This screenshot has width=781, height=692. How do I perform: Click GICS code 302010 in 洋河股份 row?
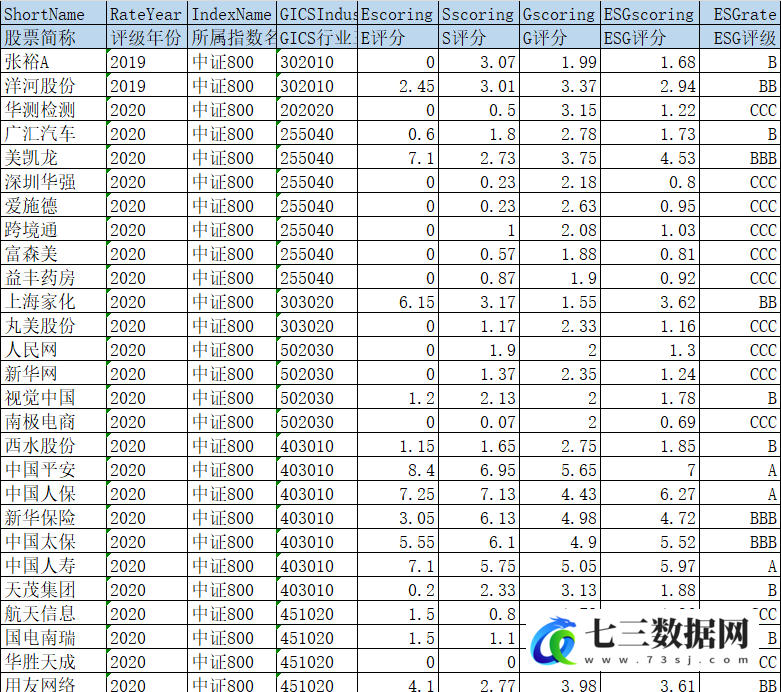tap(317, 85)
